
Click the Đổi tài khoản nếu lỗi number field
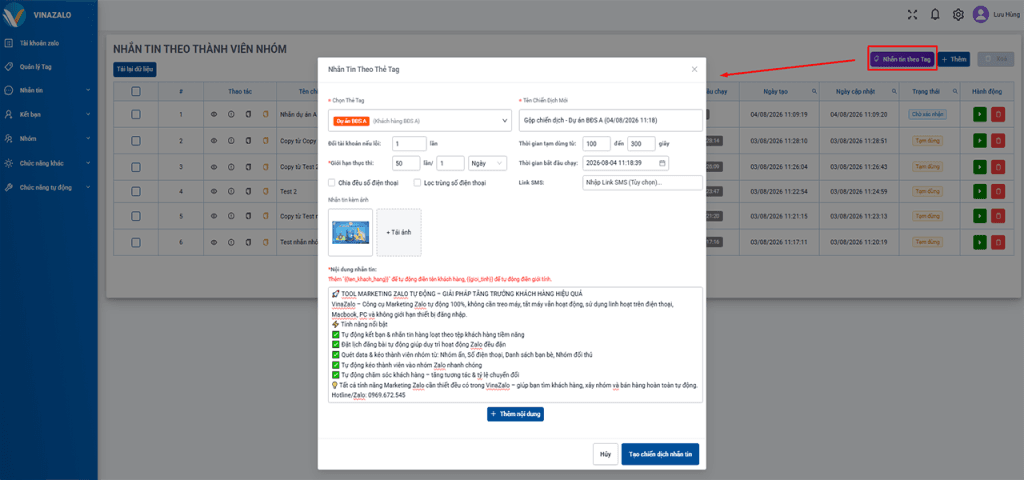tap(409, 143)
